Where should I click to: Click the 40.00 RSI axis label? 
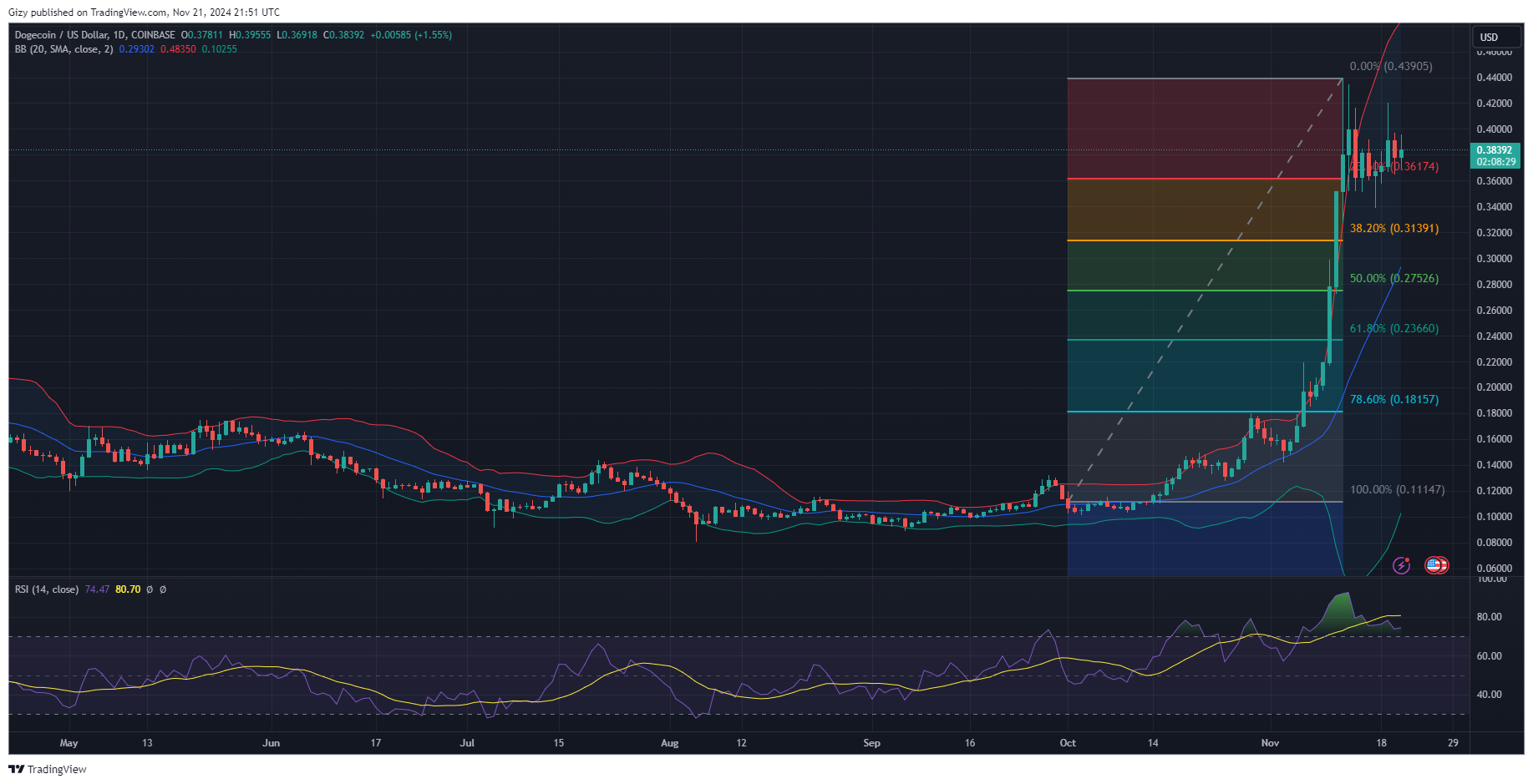click(1490, 695)
